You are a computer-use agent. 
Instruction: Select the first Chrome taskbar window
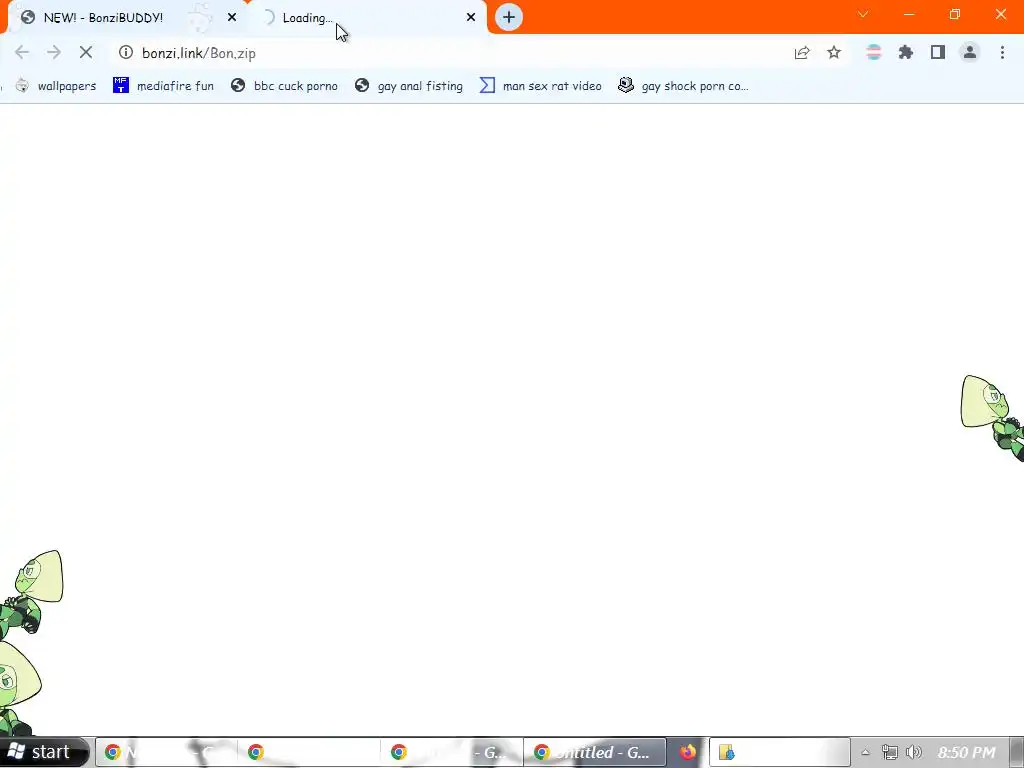[166, 752]
